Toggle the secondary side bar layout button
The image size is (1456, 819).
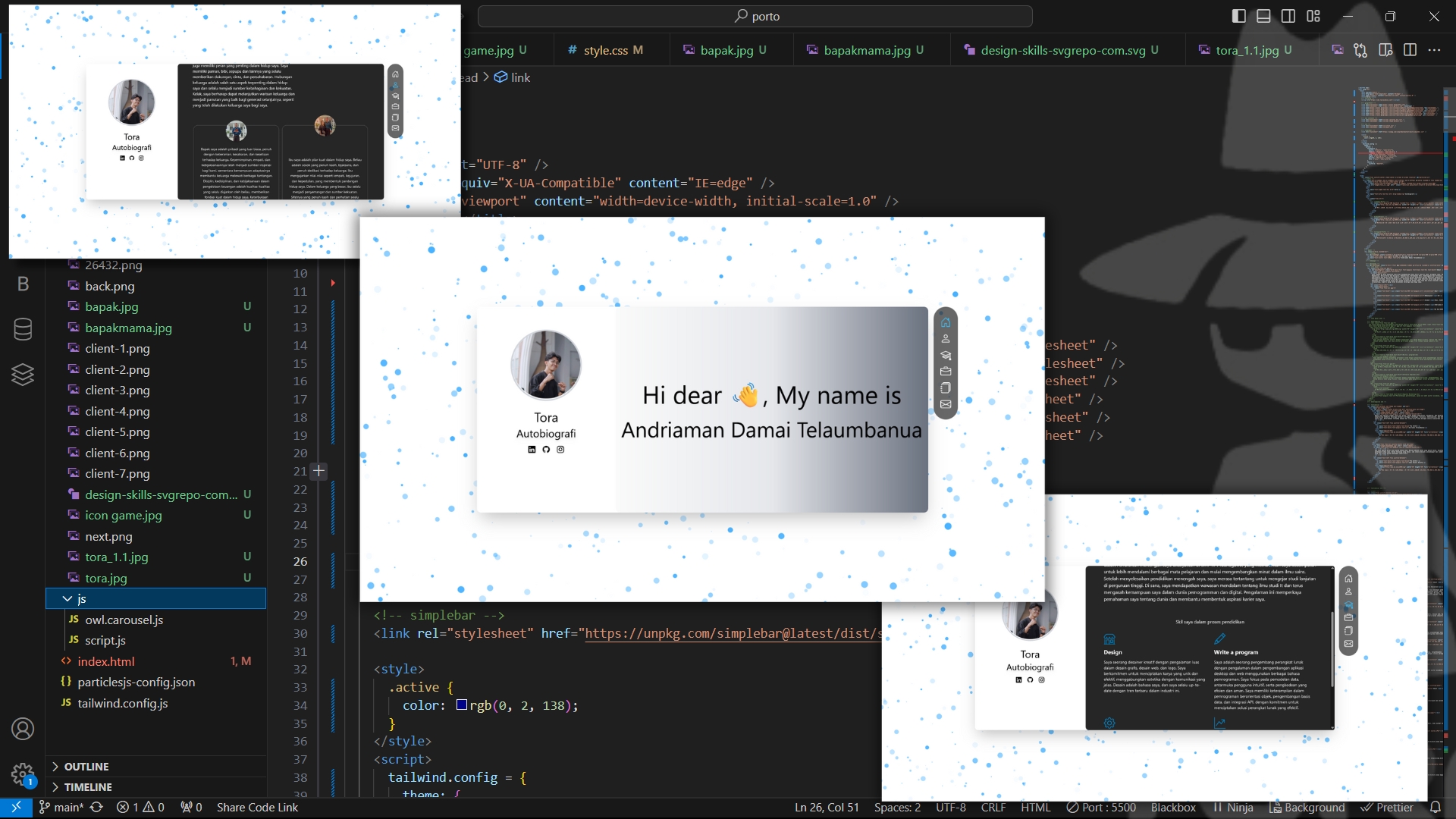1288,16
